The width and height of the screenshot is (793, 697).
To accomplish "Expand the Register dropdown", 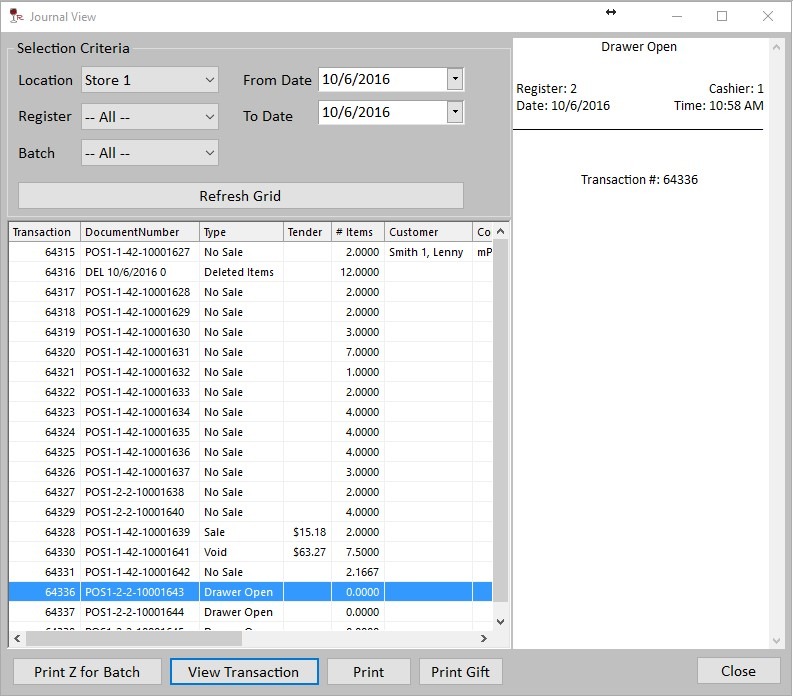I will (149, 117).
